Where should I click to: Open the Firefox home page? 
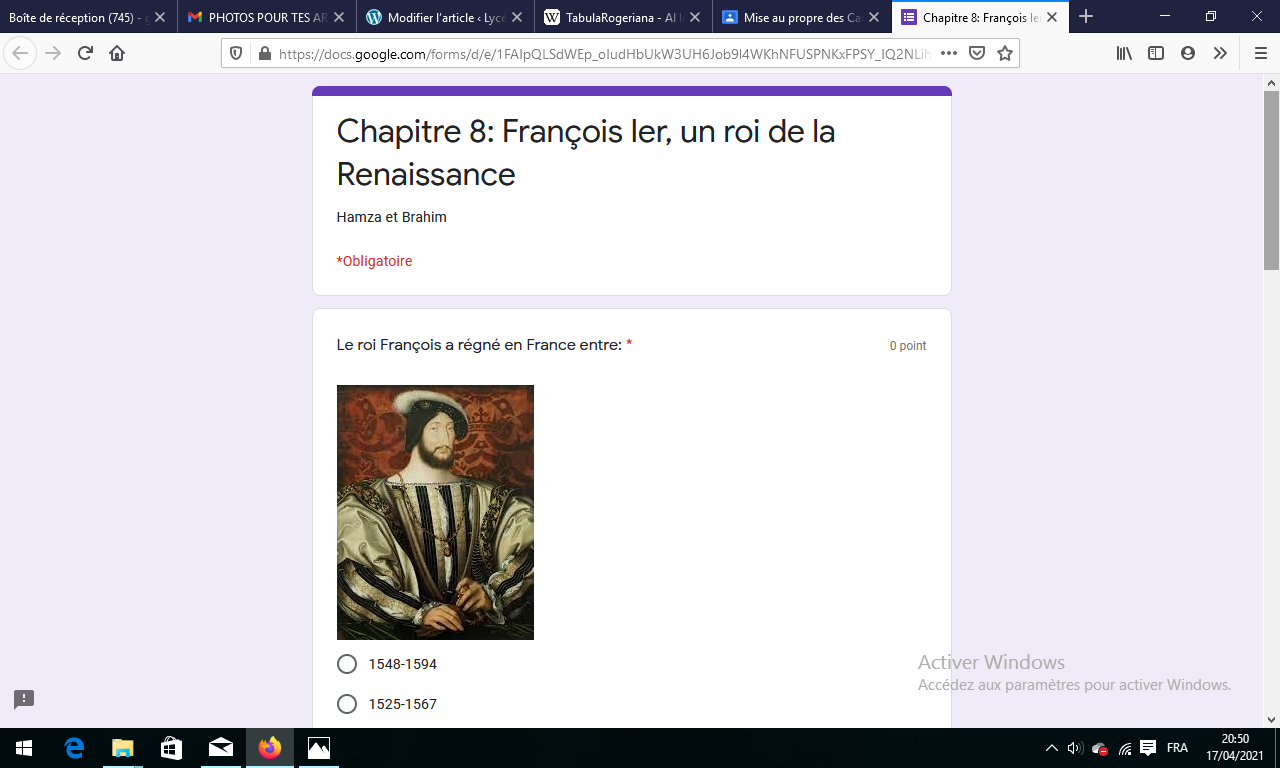click(117, 53)
